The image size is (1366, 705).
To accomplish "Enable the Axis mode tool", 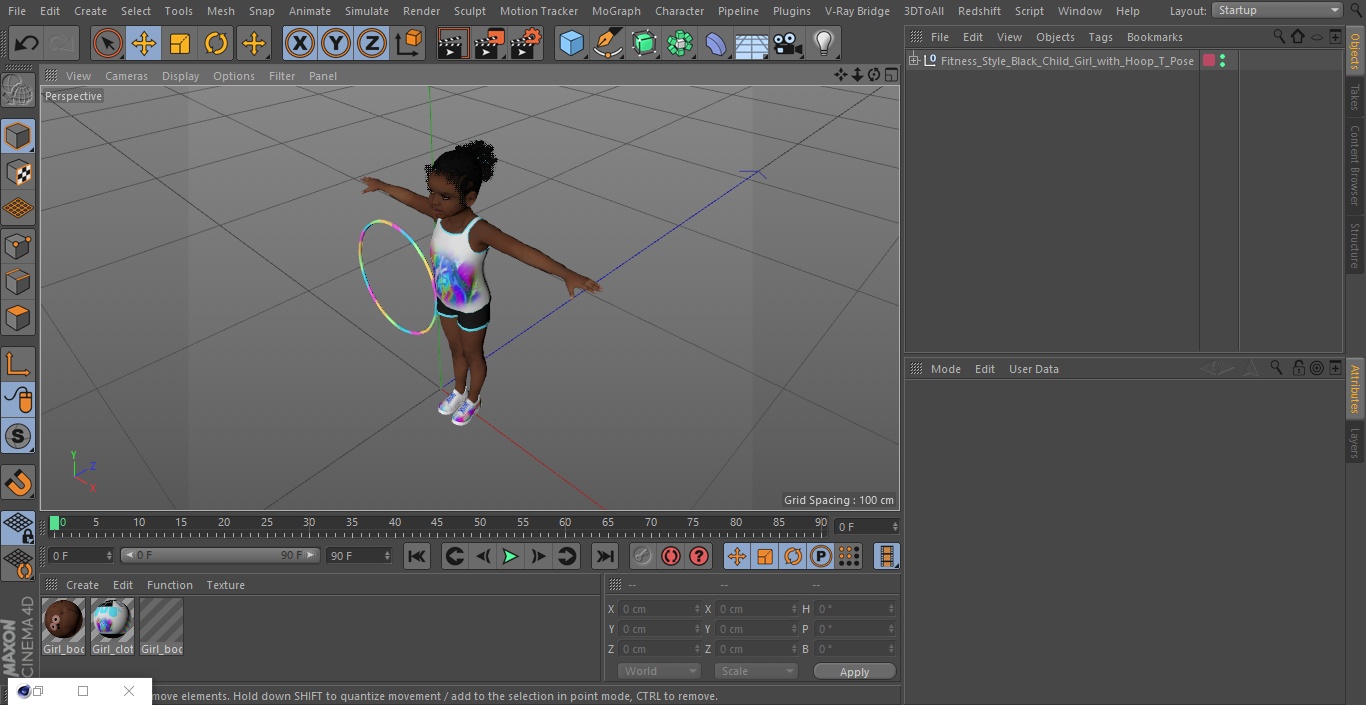I will click(18, 364).
